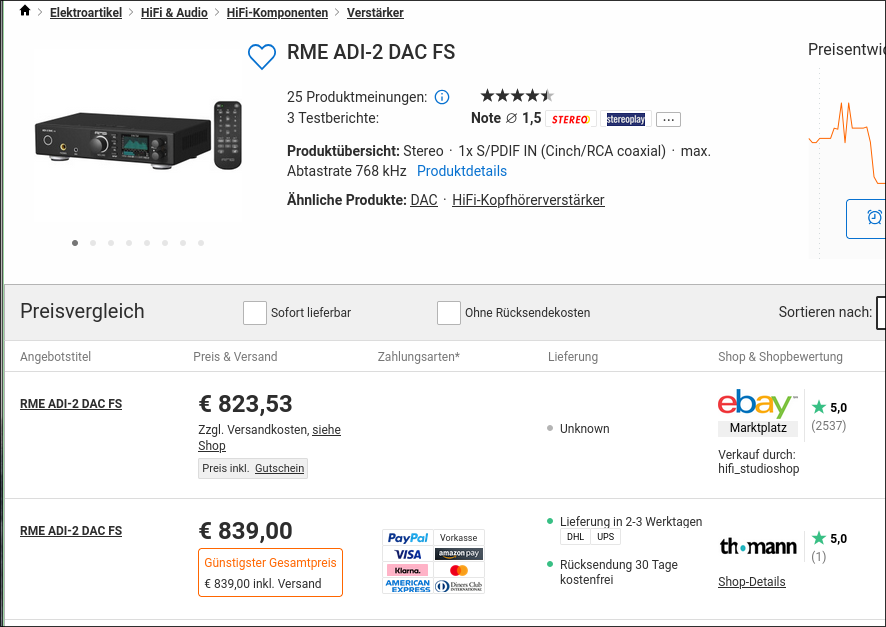
Task: Open the STEREO test report logo
Action: click(x=571, y=119)
